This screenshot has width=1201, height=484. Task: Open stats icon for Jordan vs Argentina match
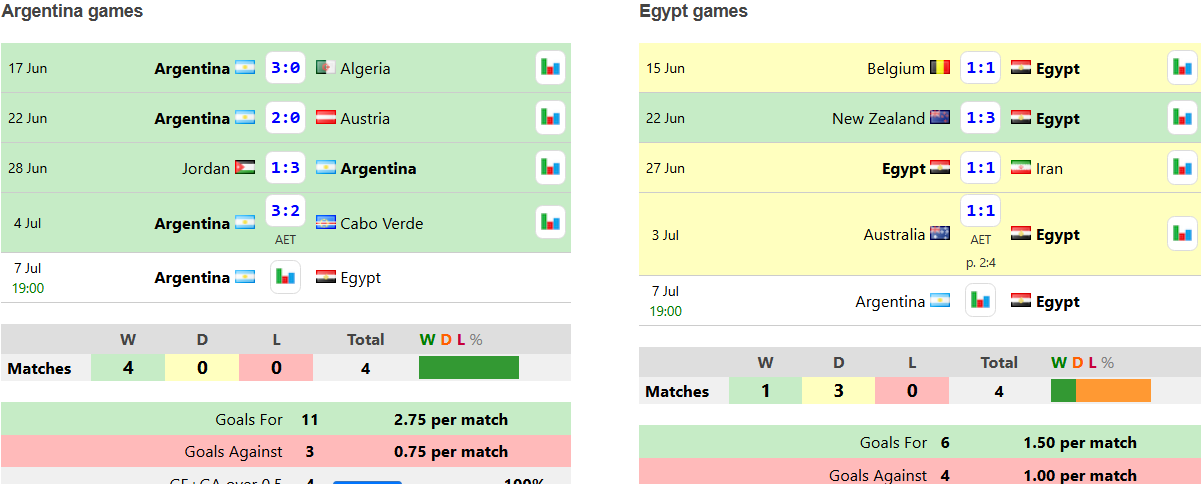550,168
